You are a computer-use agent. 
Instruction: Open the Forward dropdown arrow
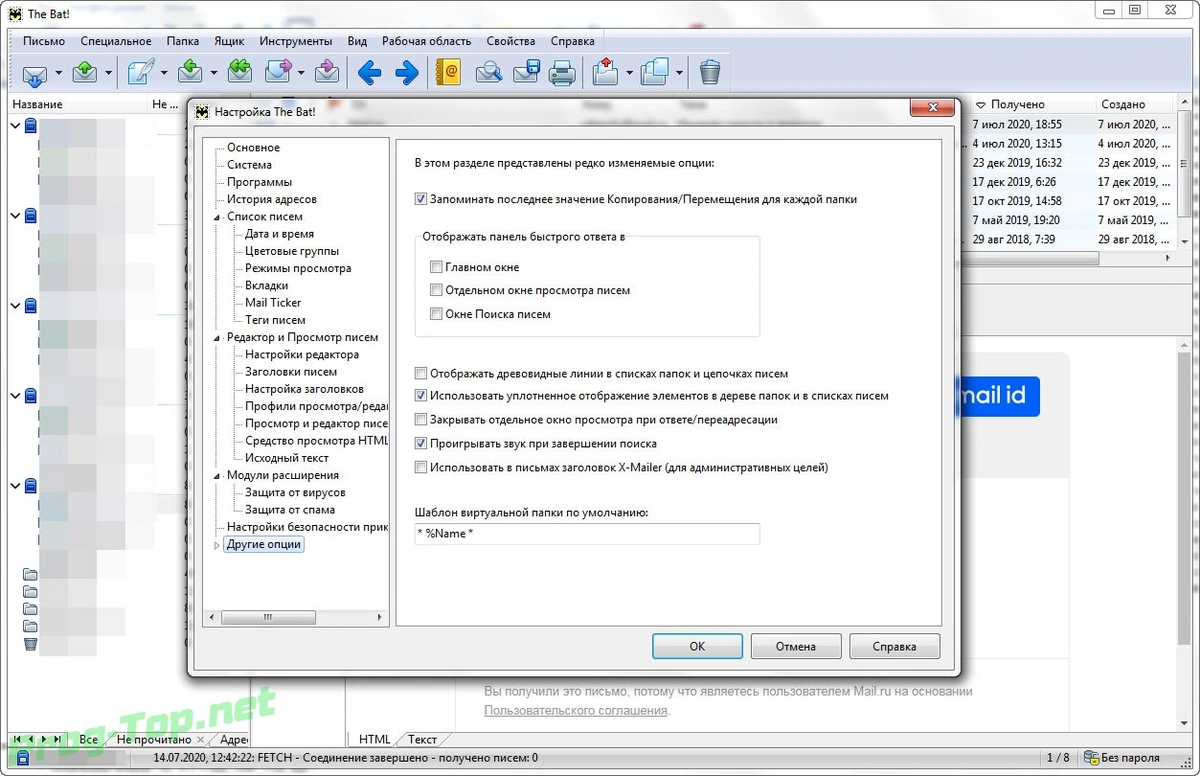tap(301, 74)
